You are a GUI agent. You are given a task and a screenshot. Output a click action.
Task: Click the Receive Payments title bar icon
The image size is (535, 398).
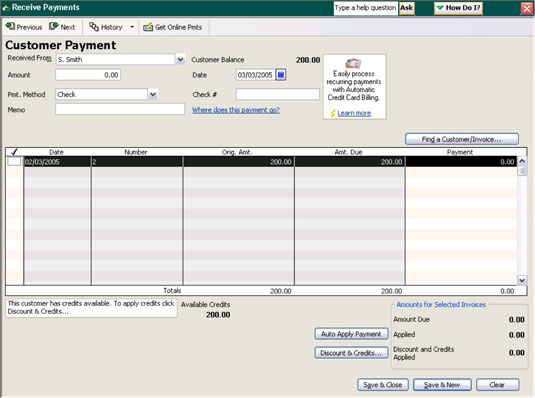tap(6, 8)
